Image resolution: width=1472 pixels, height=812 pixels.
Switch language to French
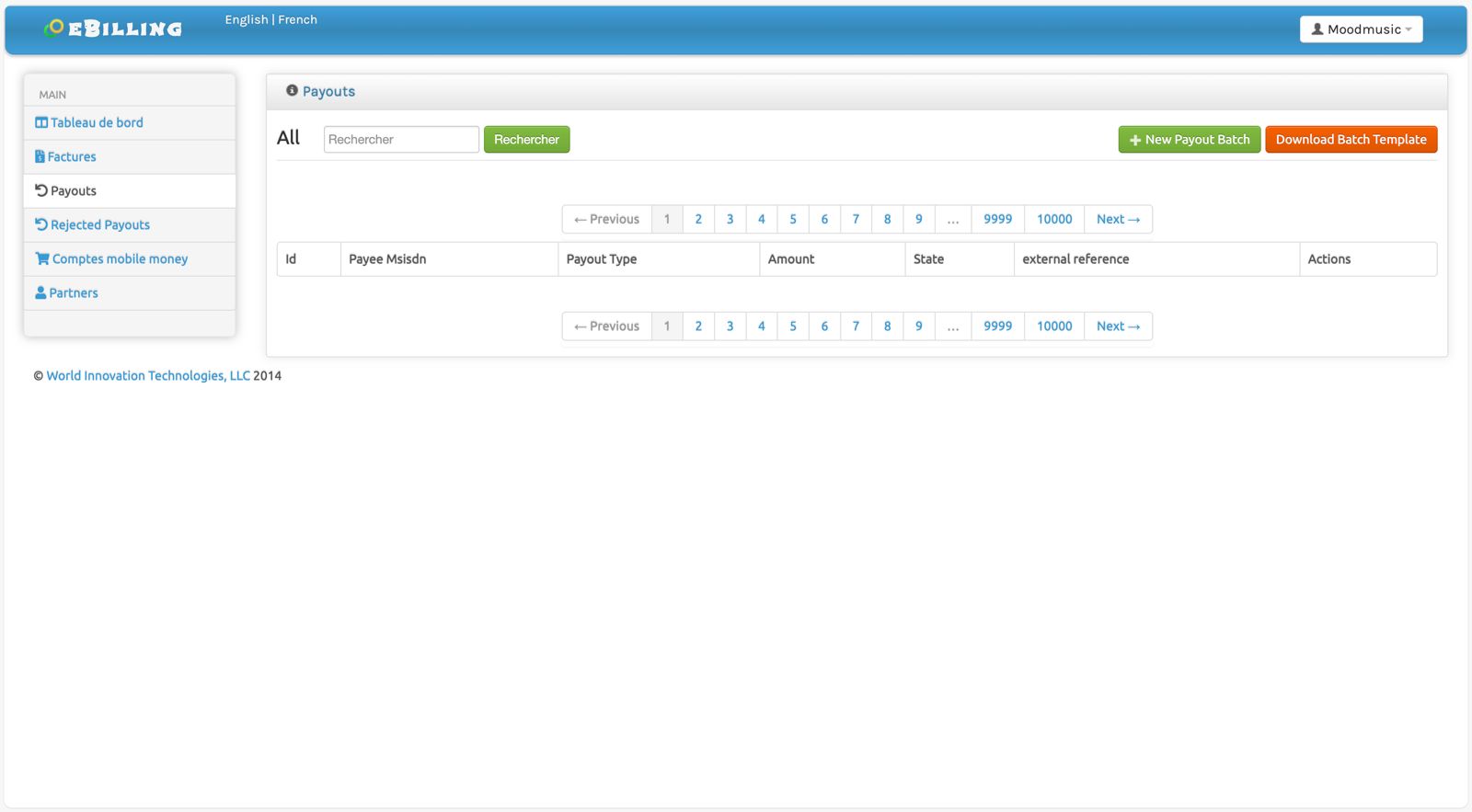(x=298, y=19)
